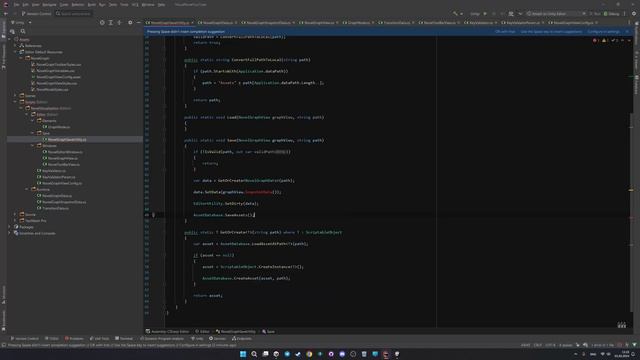The height and width of the screenshot is (360, 640).
Task: Click Expand All icon in Explorer header
Action: coord(111,22)
